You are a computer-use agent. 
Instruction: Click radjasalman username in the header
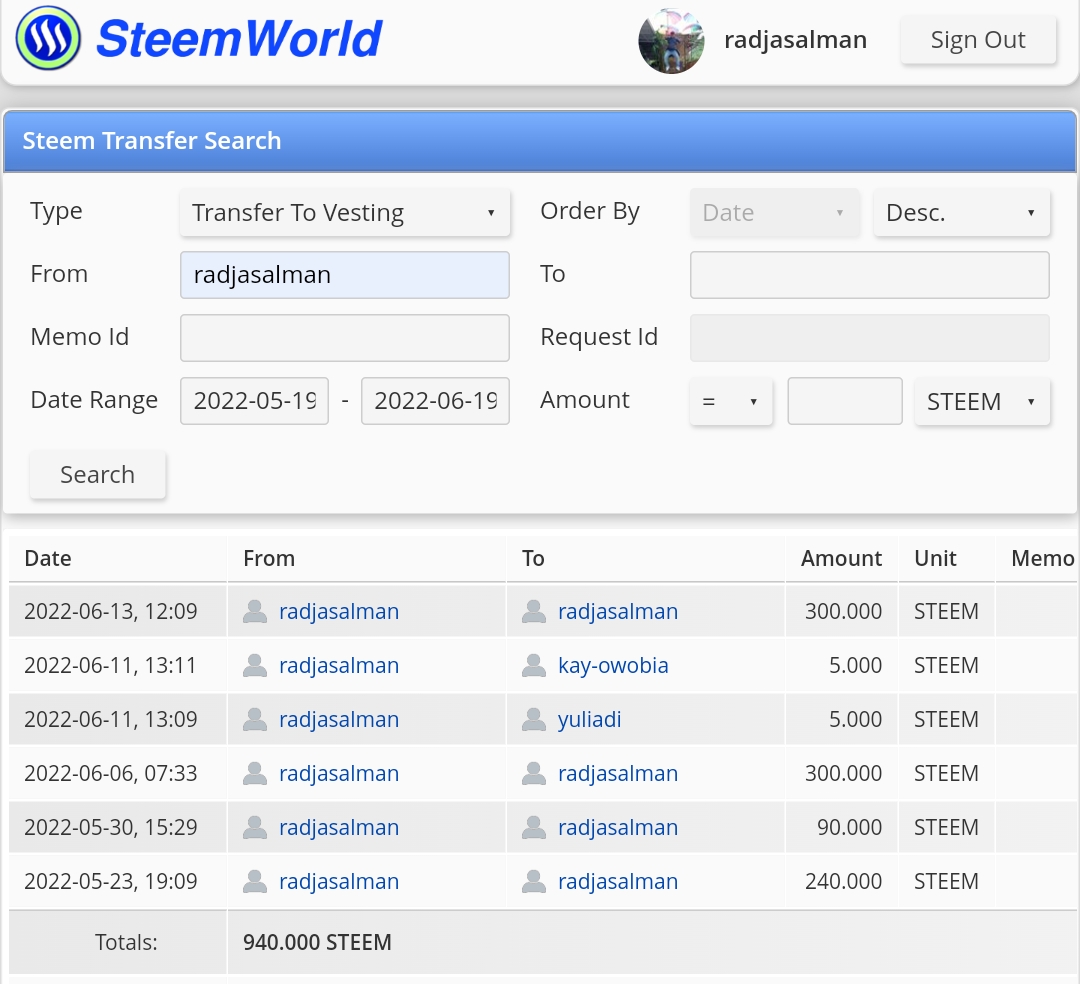796,40
